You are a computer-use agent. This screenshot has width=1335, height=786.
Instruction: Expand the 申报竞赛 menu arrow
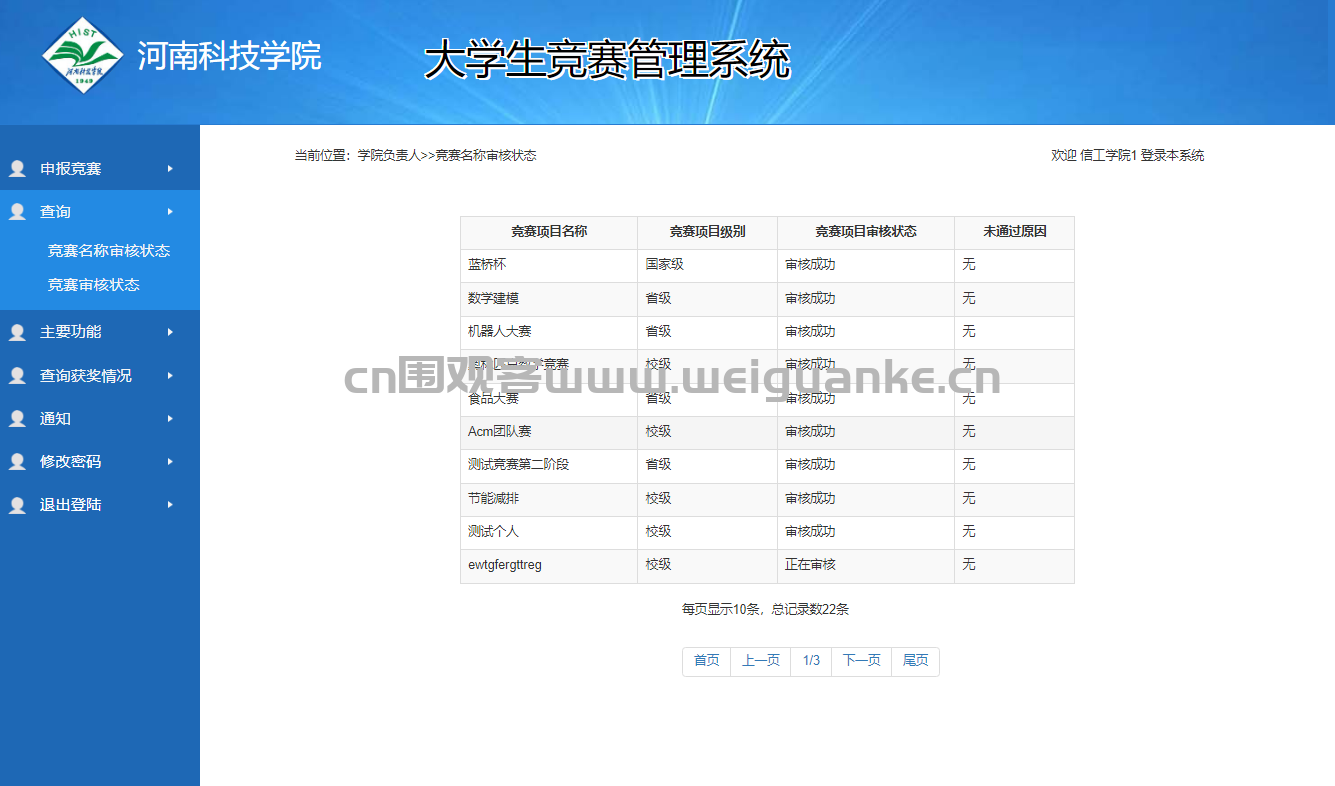pyautogui.click(x=170, y=169)
